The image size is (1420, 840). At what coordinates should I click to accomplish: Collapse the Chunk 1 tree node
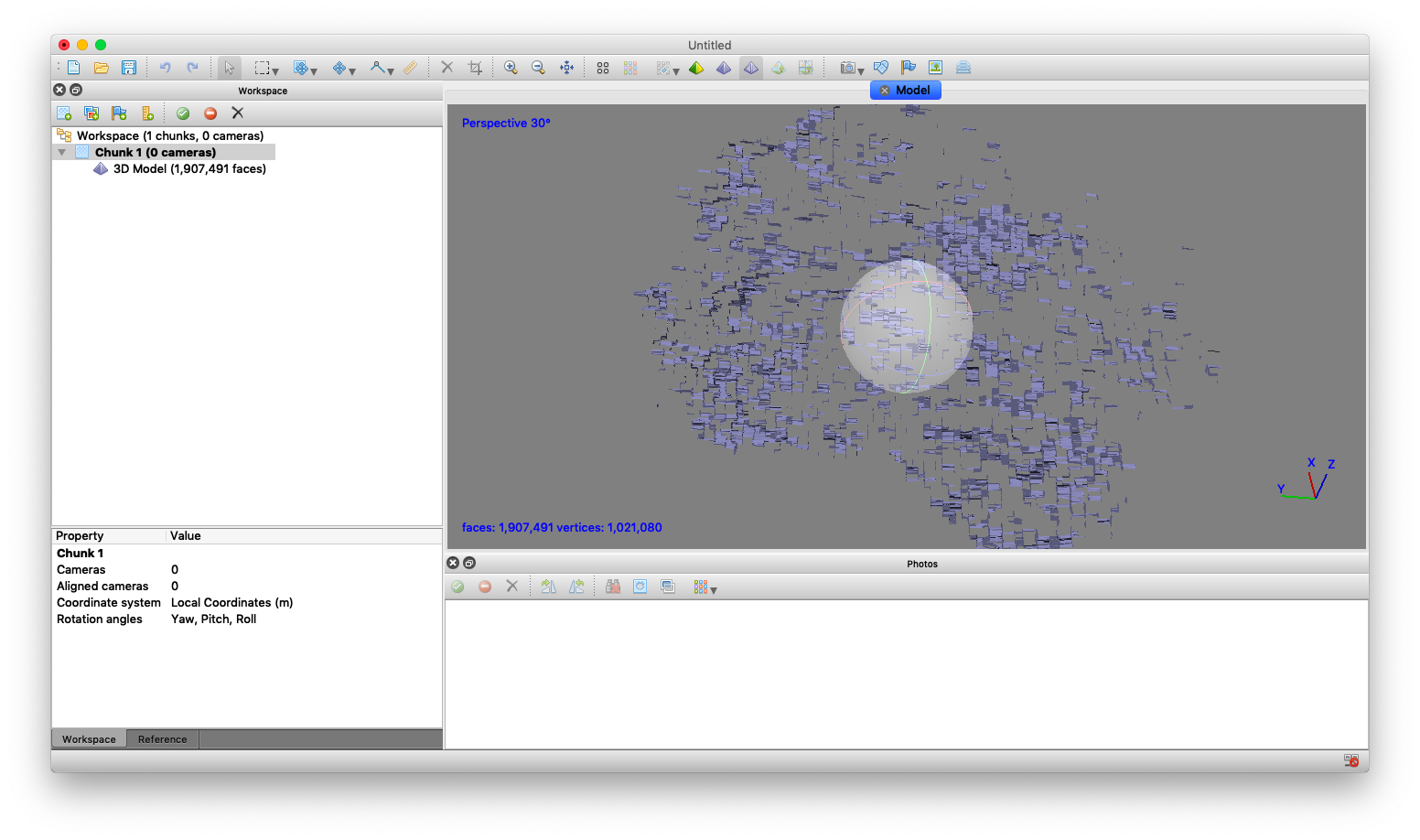62,153
